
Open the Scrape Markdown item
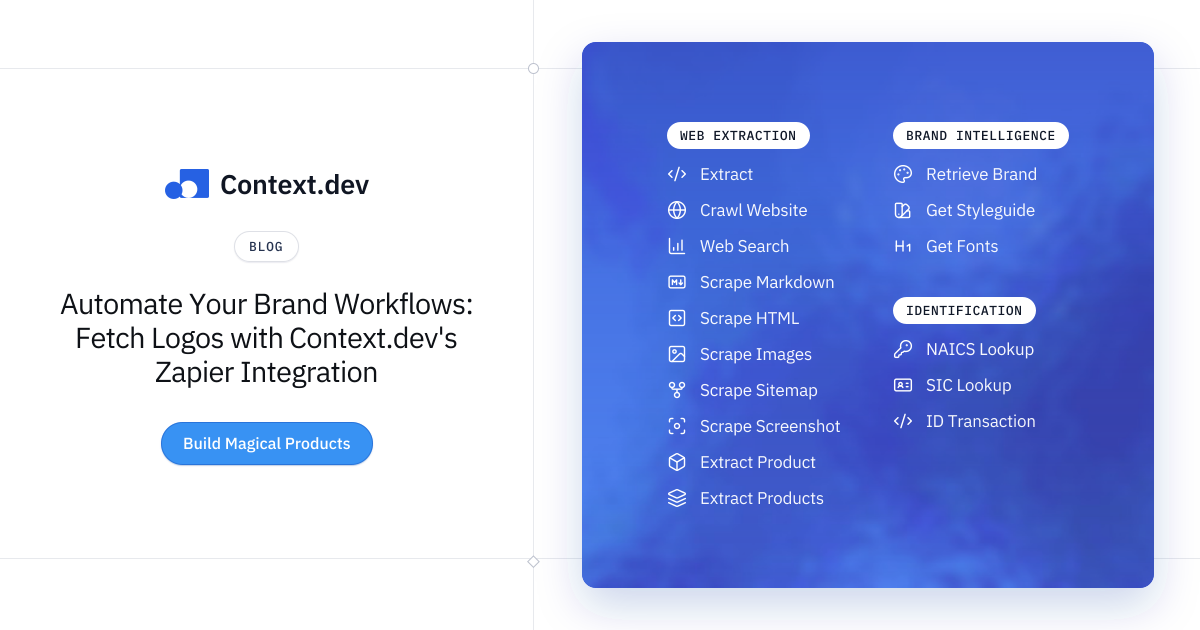click(767, 282)
